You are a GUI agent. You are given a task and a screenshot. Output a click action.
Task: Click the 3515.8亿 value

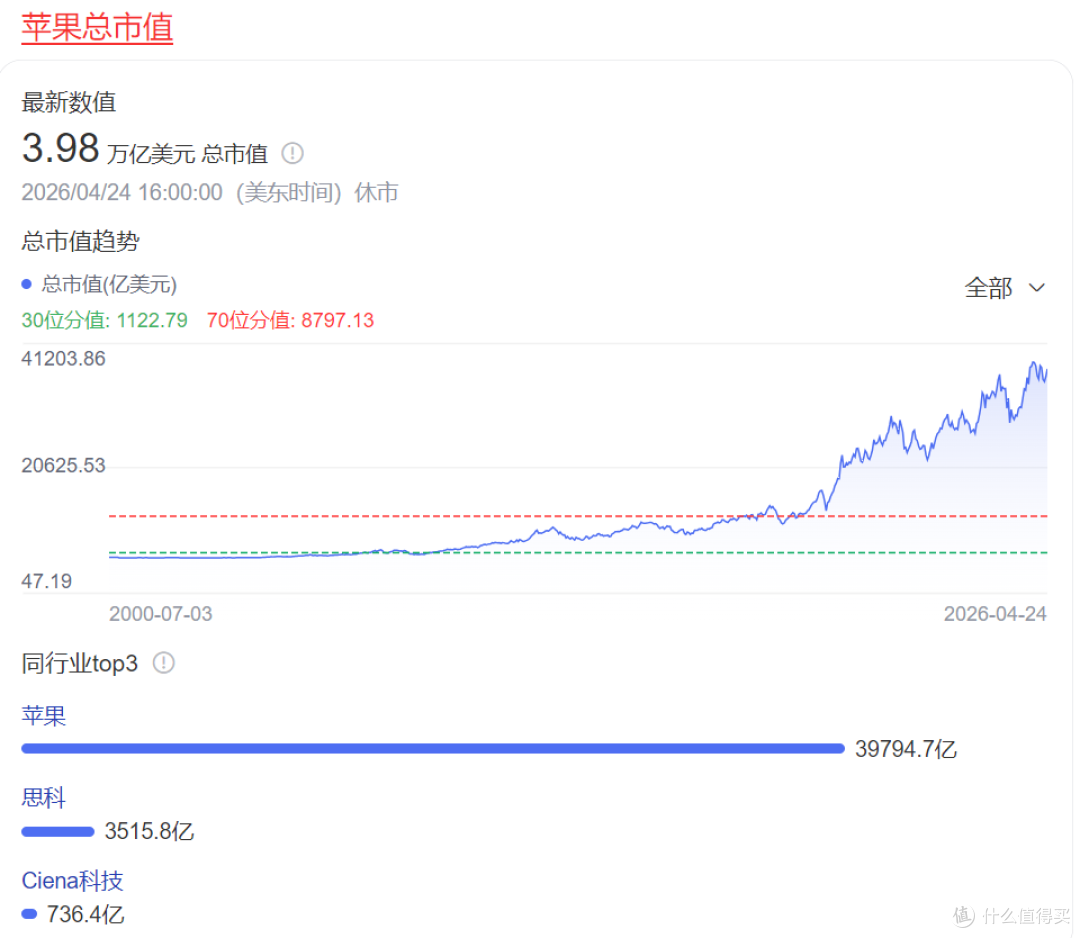pyautogui.click(x=149, y=831)
